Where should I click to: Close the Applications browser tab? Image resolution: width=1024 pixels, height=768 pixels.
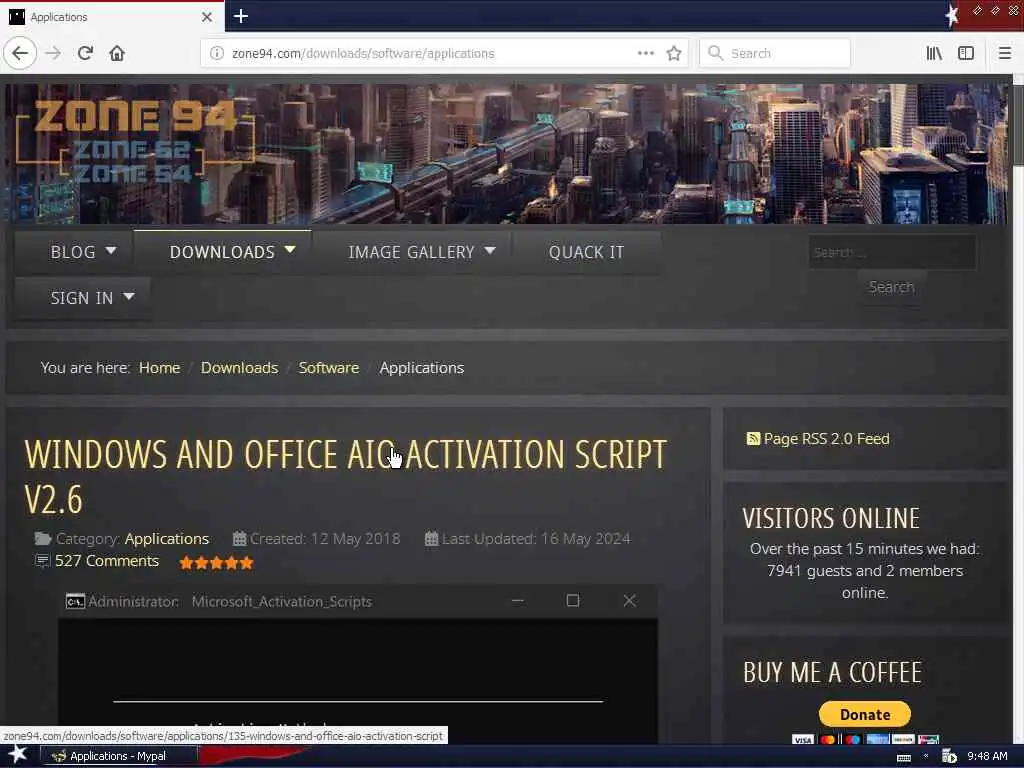point(206,17)
